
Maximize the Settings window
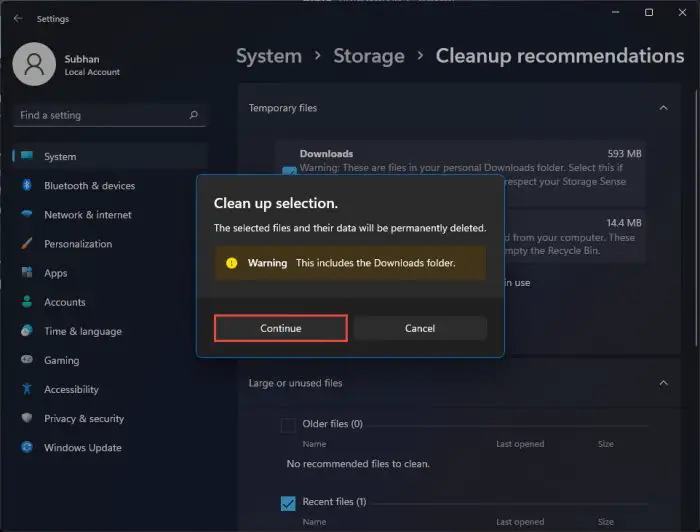coord(649,12)
